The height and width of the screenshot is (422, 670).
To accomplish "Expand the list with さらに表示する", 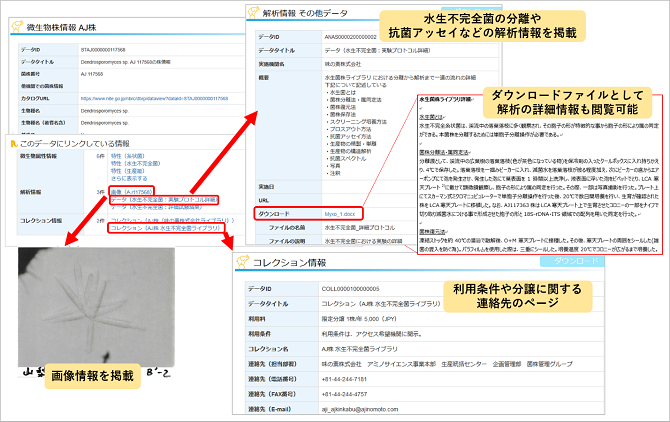I will click(x=129, y=178).
